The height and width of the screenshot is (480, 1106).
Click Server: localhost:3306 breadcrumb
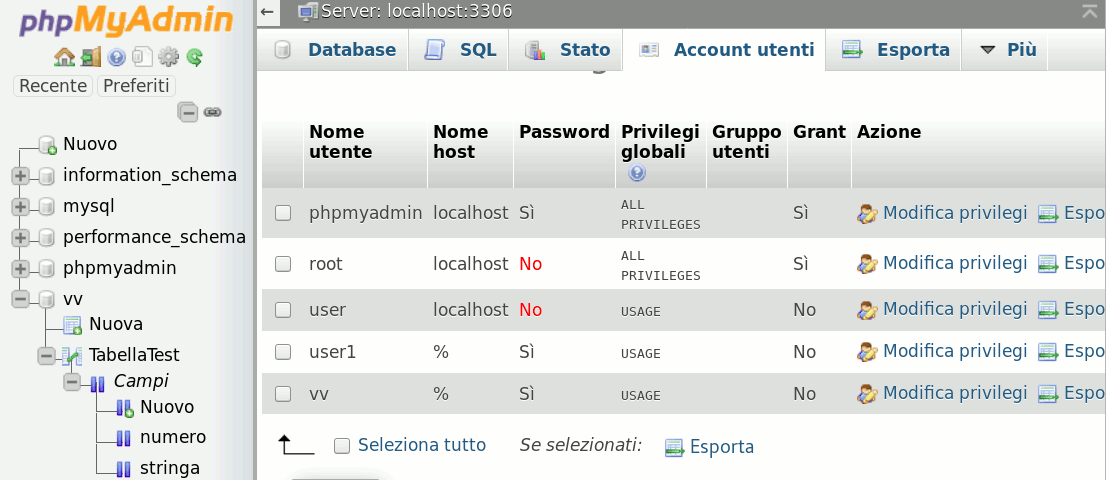417,11
